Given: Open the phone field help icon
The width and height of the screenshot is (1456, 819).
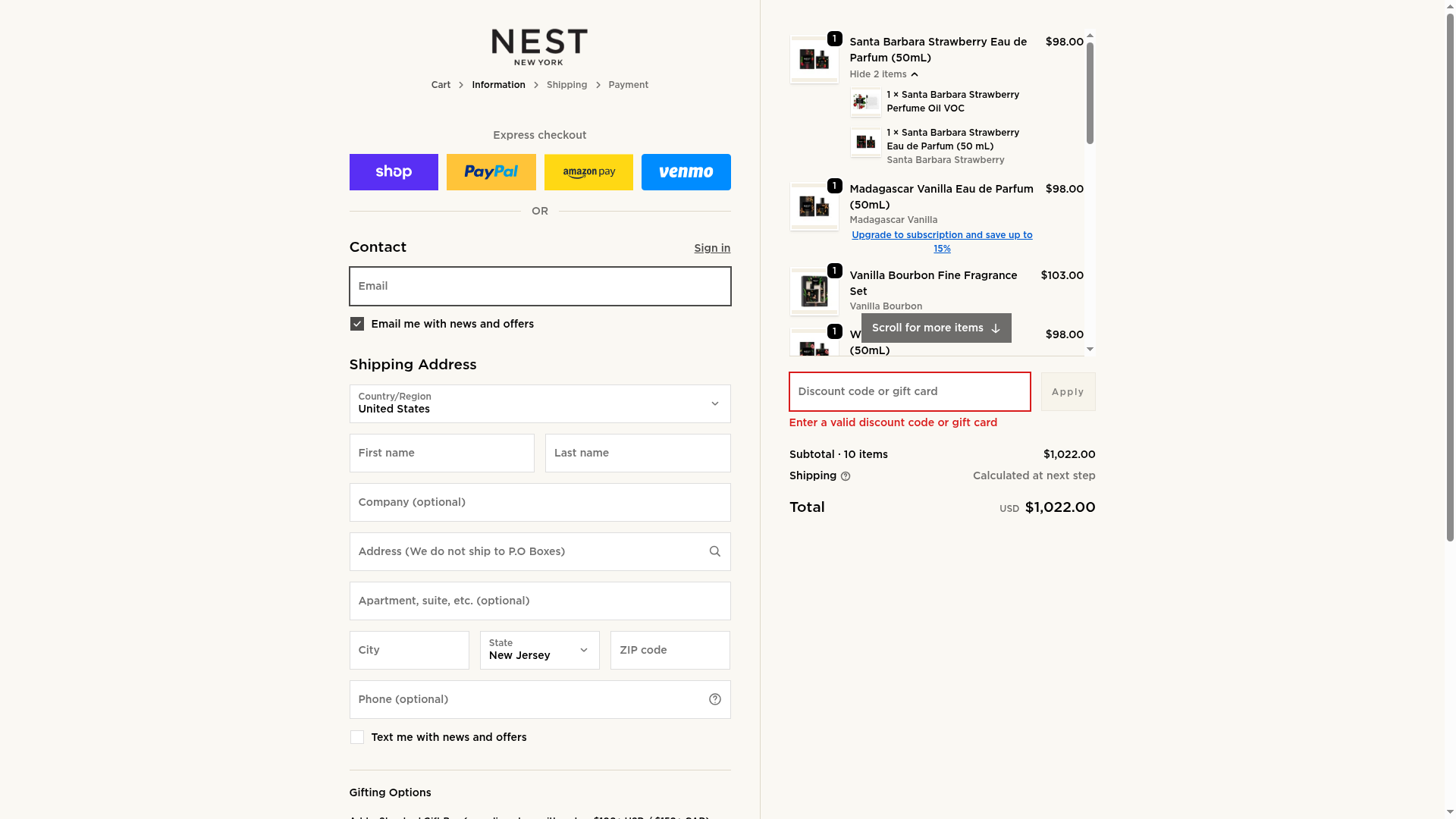Looking at the screenshot, I should click(x=714, y=699).
